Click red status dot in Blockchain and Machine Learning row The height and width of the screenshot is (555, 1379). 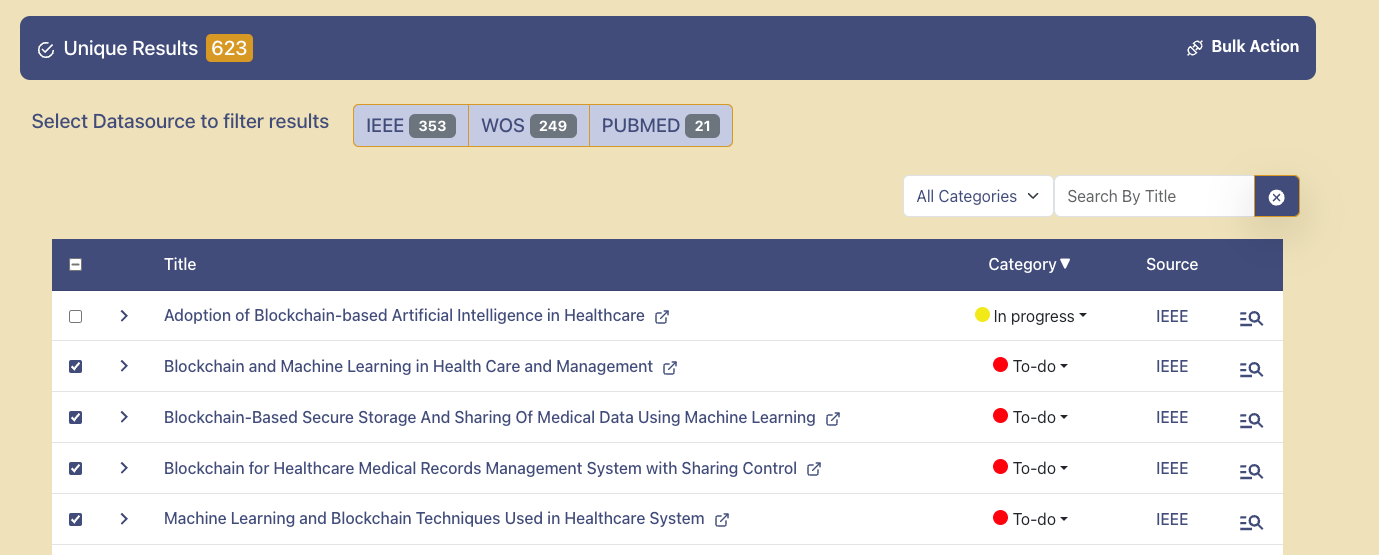pyautogui.click(x=1000, y=365)
